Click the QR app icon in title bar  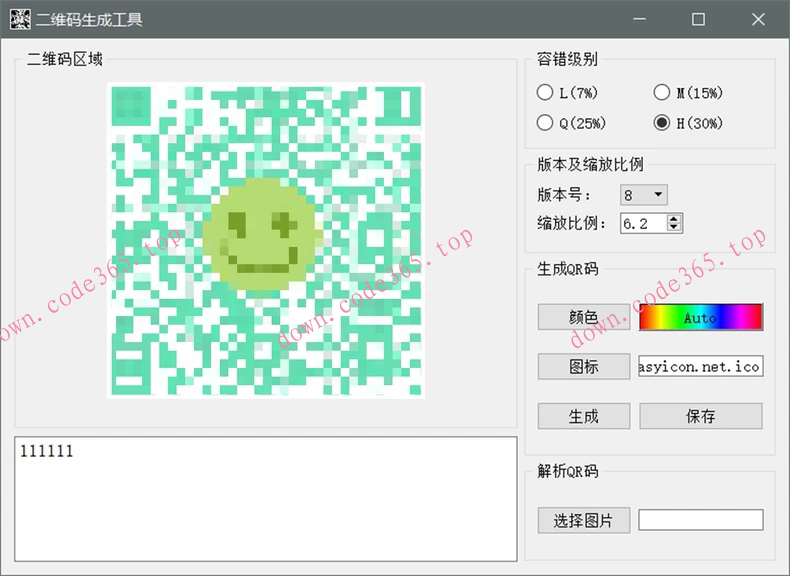click(x=20, y=19)
